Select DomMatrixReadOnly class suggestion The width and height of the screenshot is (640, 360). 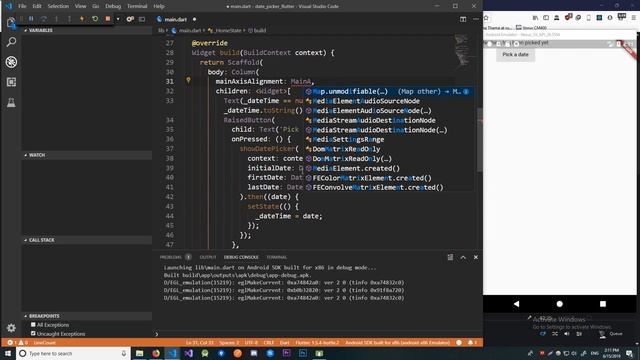pos(389,149)
